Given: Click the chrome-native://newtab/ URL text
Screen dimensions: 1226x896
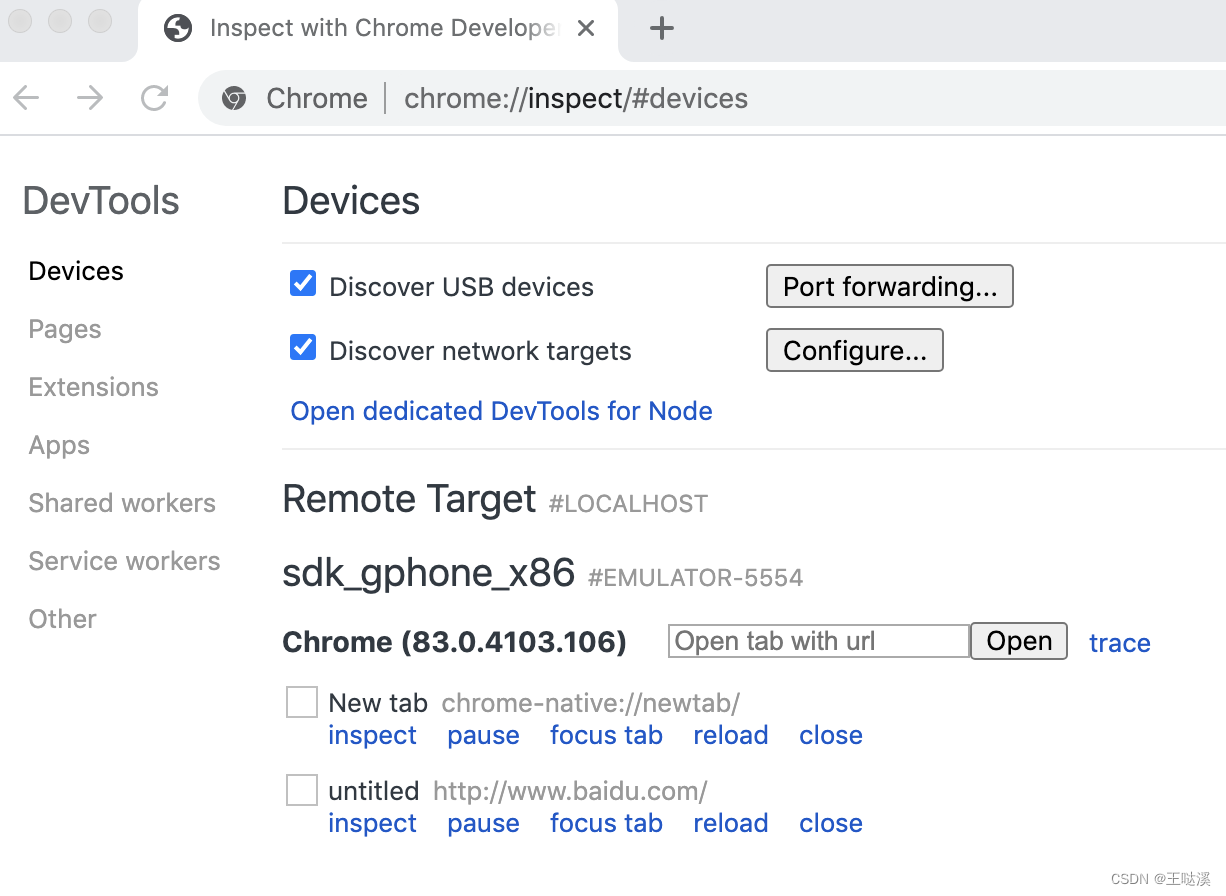Looking at the screenshot, I should pyautogui.click(x=591, y=703).
